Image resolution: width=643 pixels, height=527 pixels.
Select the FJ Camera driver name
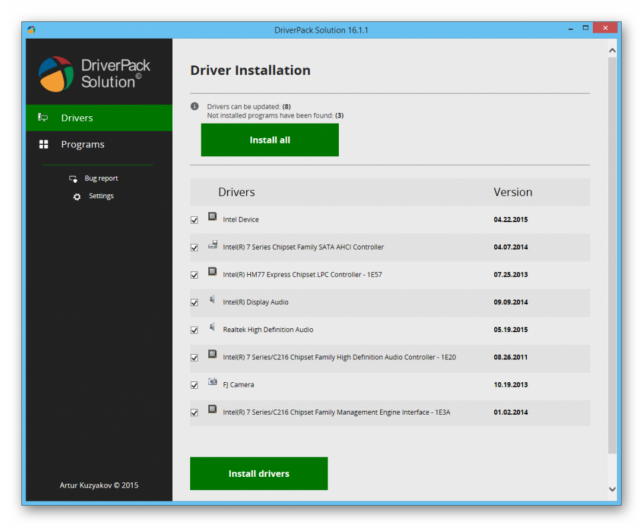pyautogui.click(x=238, y=385)
